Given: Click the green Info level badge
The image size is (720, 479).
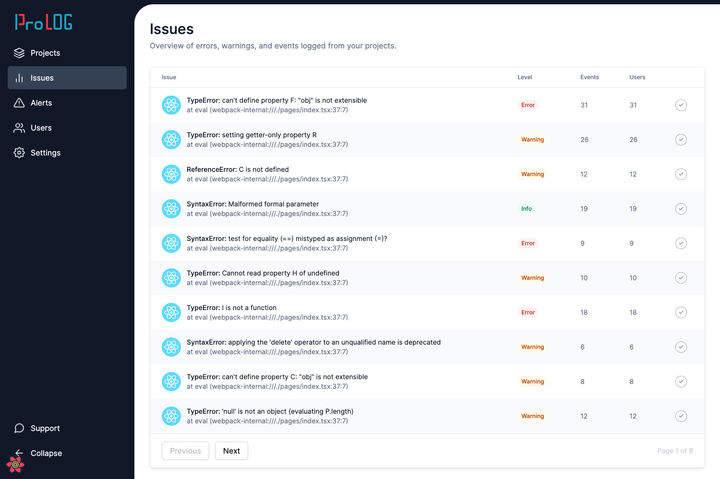Looking at the screenshot, I should [x=526, y=209].
